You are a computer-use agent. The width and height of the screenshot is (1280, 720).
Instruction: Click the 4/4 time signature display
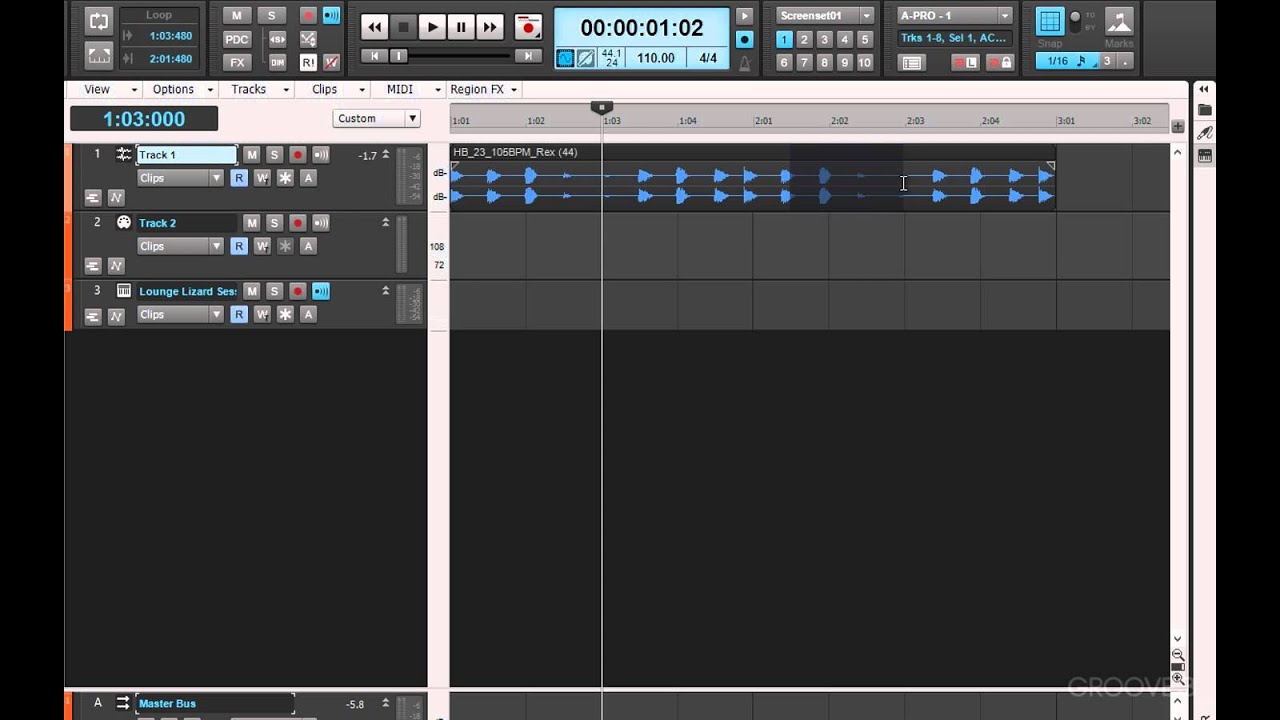pos(708,58)
